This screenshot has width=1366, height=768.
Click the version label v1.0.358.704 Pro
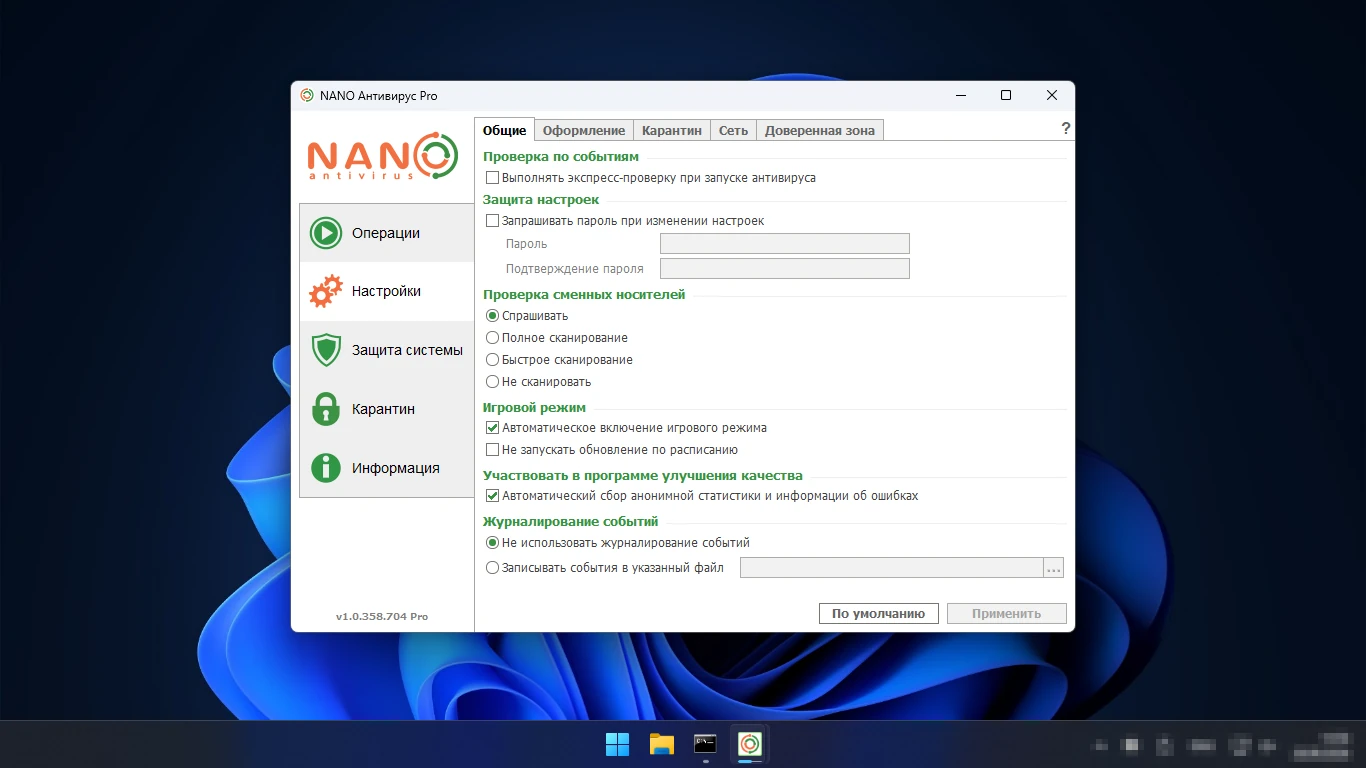point(382,617)
